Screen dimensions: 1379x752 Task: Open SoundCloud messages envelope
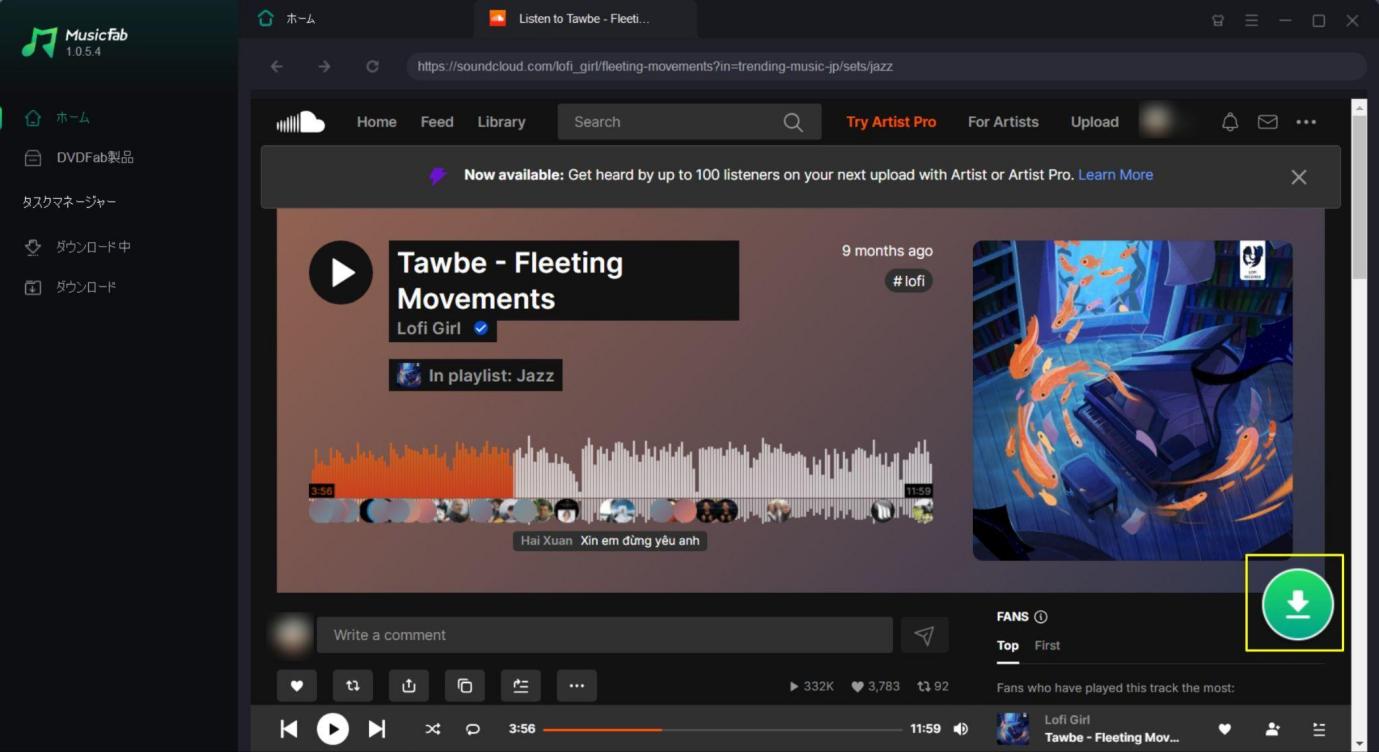click(x=1268, y=122)
